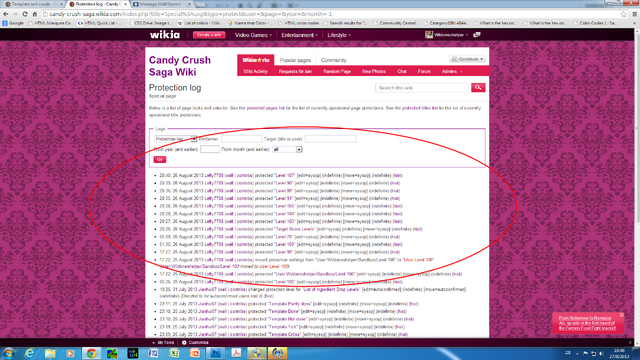Click the Candy Crush Saga Wiki title
This screenshot has height=360, width=640.
(x=180, y=66)
